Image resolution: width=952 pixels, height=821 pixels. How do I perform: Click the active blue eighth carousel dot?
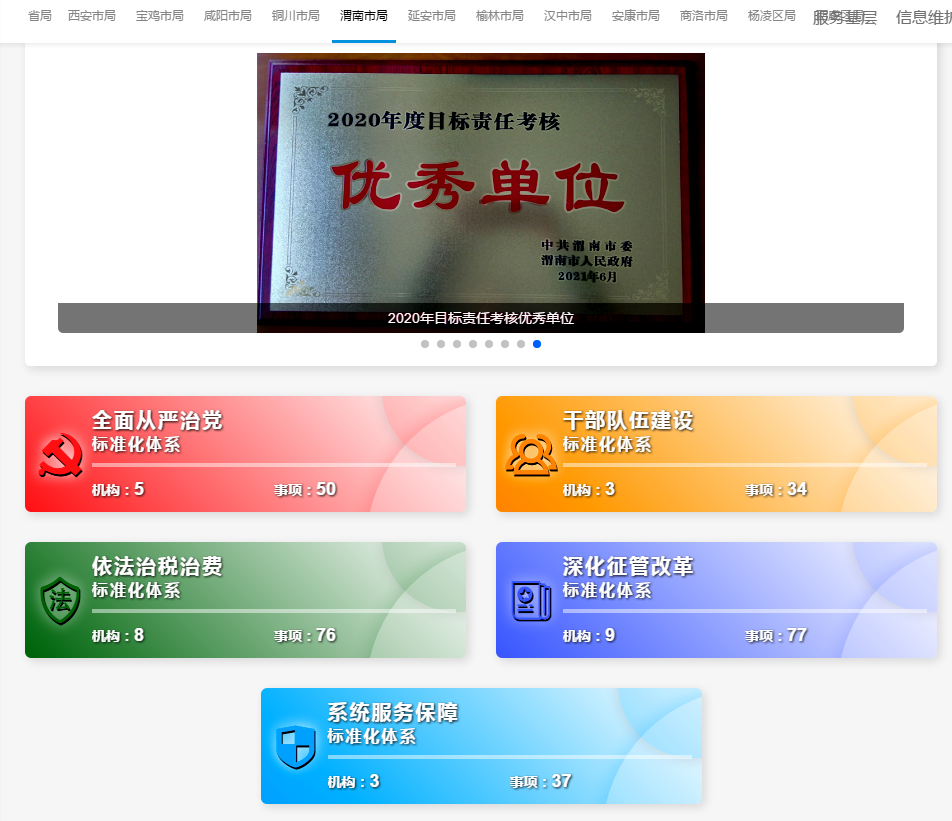coord(537,344)
